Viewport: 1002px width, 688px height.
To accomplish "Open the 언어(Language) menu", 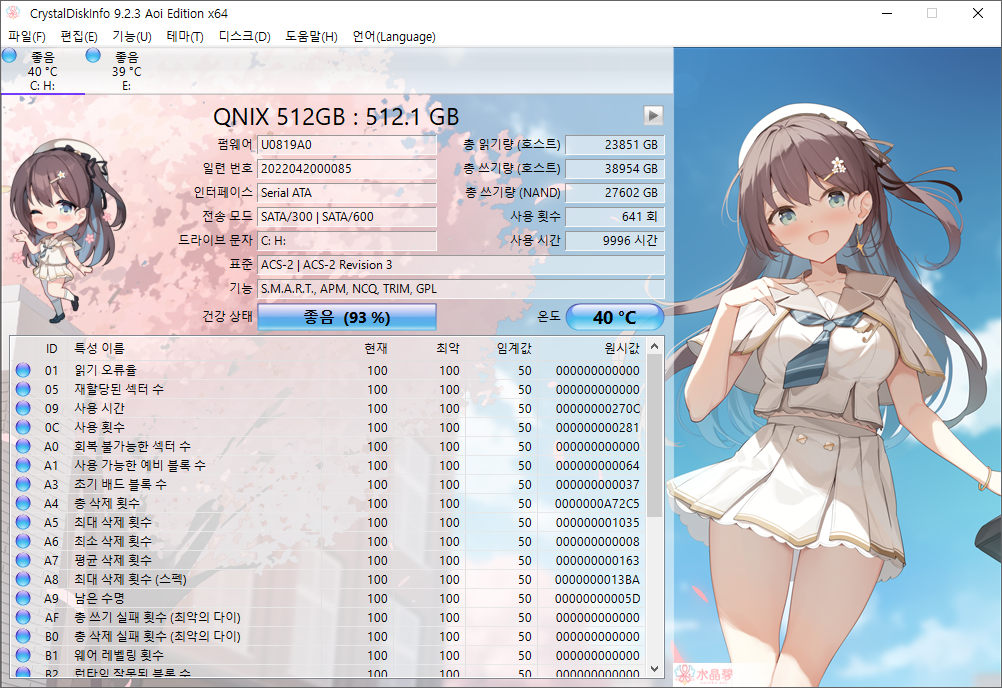I will click(x=394, y=36).
